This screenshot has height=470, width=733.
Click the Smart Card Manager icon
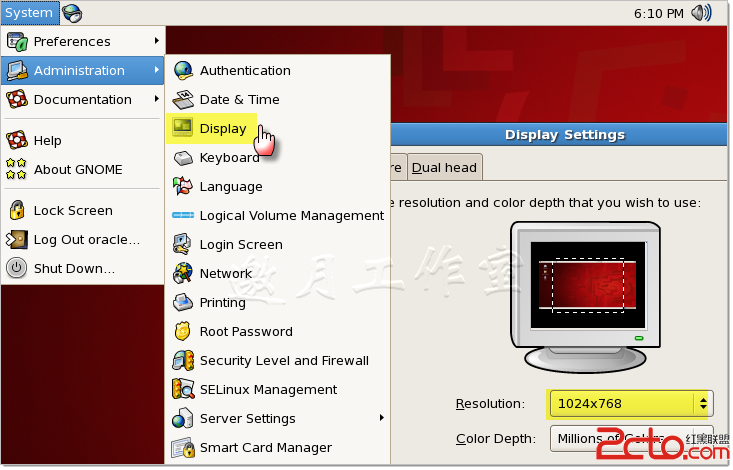(183, 448)
